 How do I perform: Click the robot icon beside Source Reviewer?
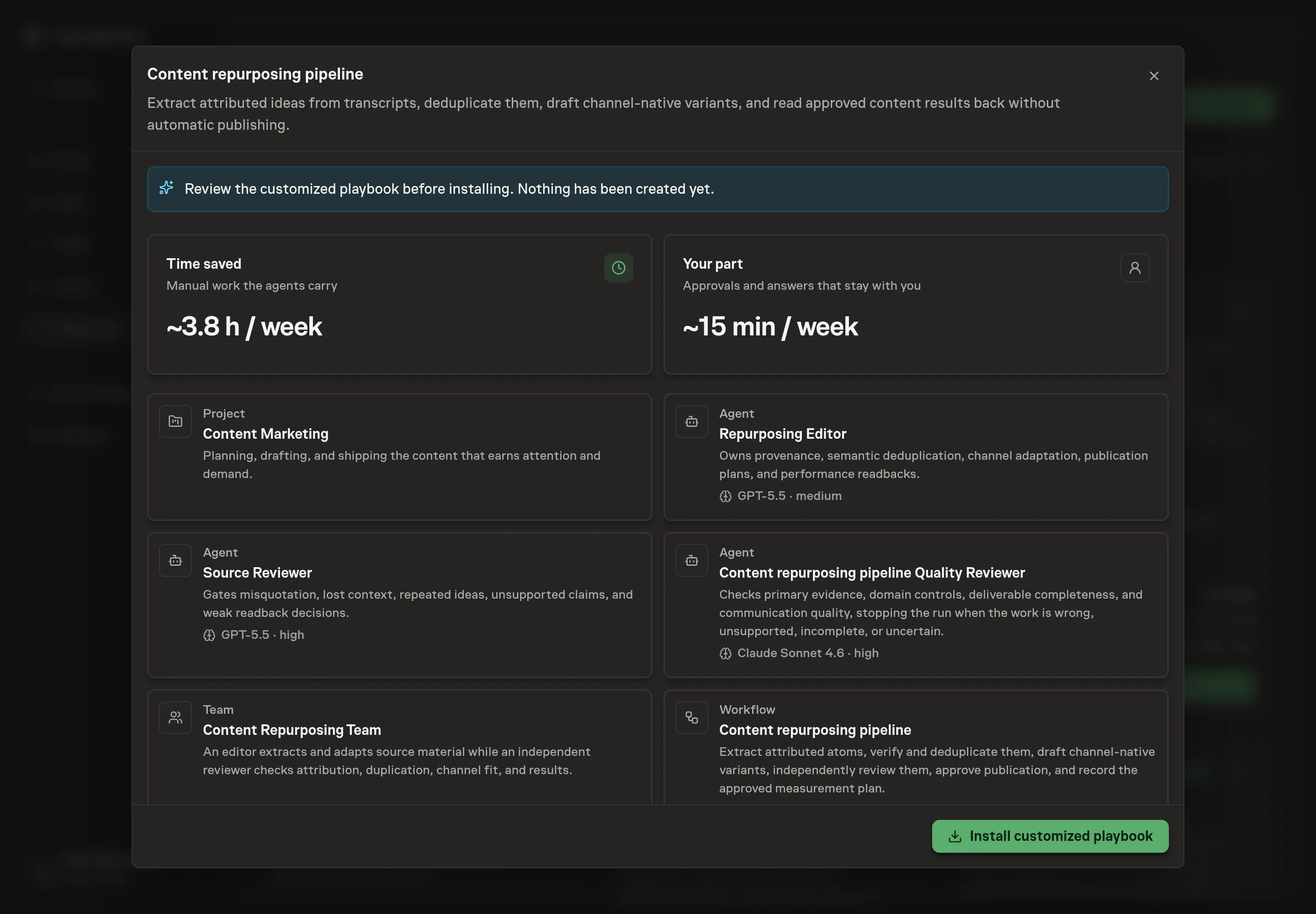click(x=175, y=561)
